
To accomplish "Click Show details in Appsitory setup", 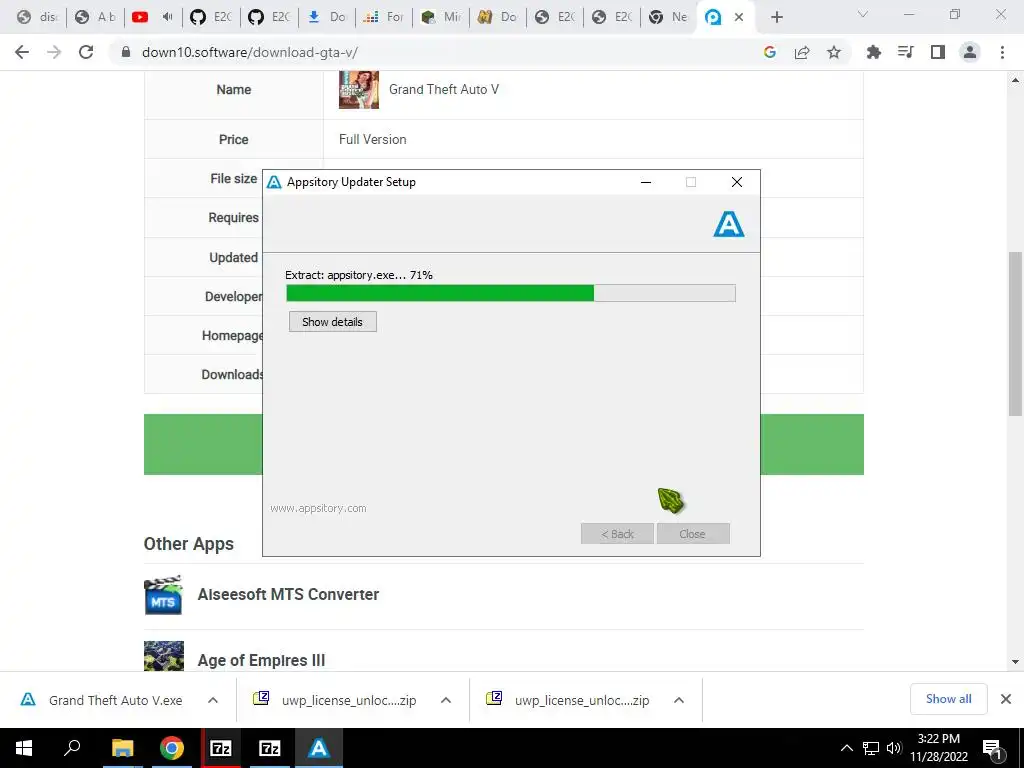I will click(x=332, y=321).
